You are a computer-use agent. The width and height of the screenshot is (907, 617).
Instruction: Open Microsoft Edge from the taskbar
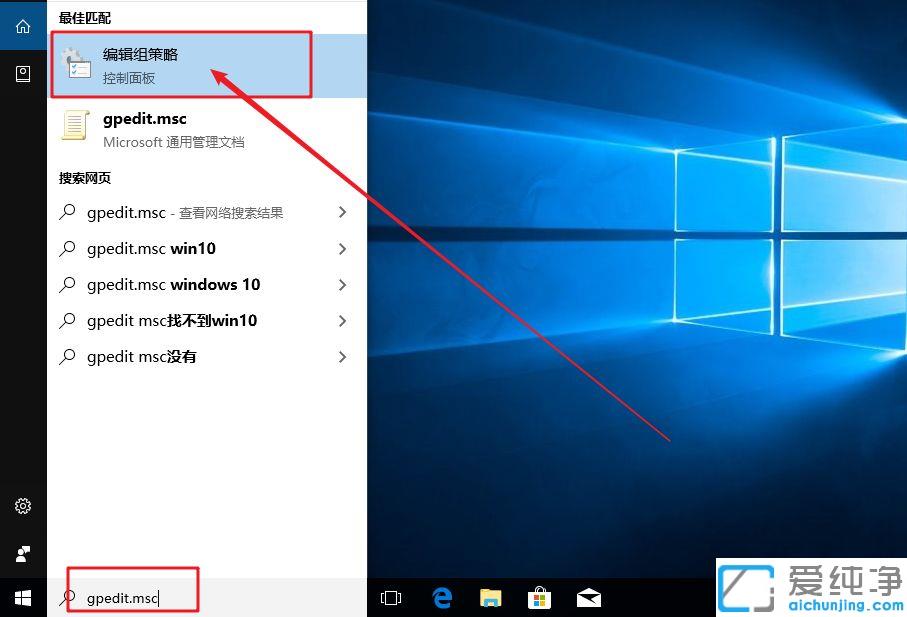(x=441, y=597)
